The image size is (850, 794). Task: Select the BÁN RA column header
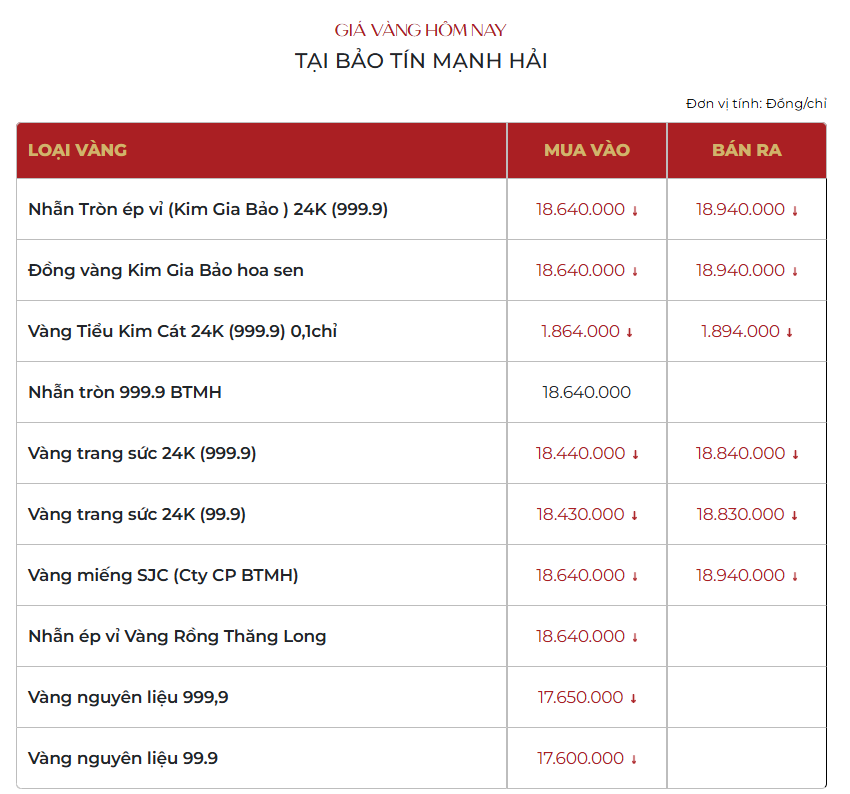pyautogui.click(x=745, y=149)
